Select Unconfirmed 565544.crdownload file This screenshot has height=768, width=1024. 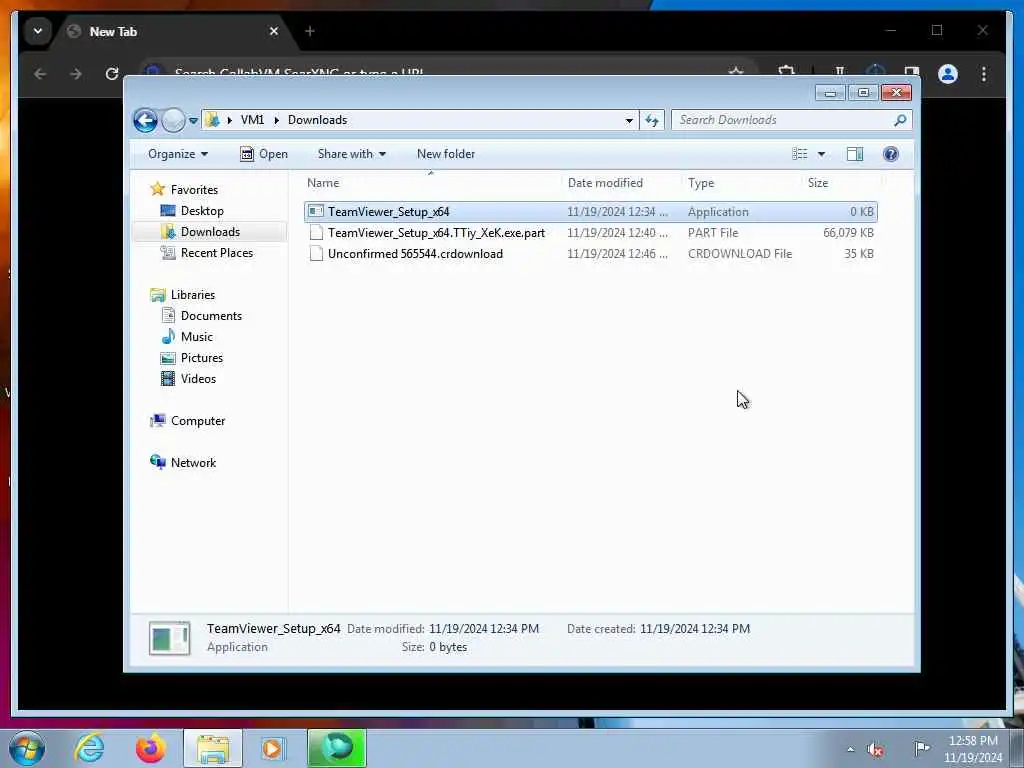tap(590, 254)
